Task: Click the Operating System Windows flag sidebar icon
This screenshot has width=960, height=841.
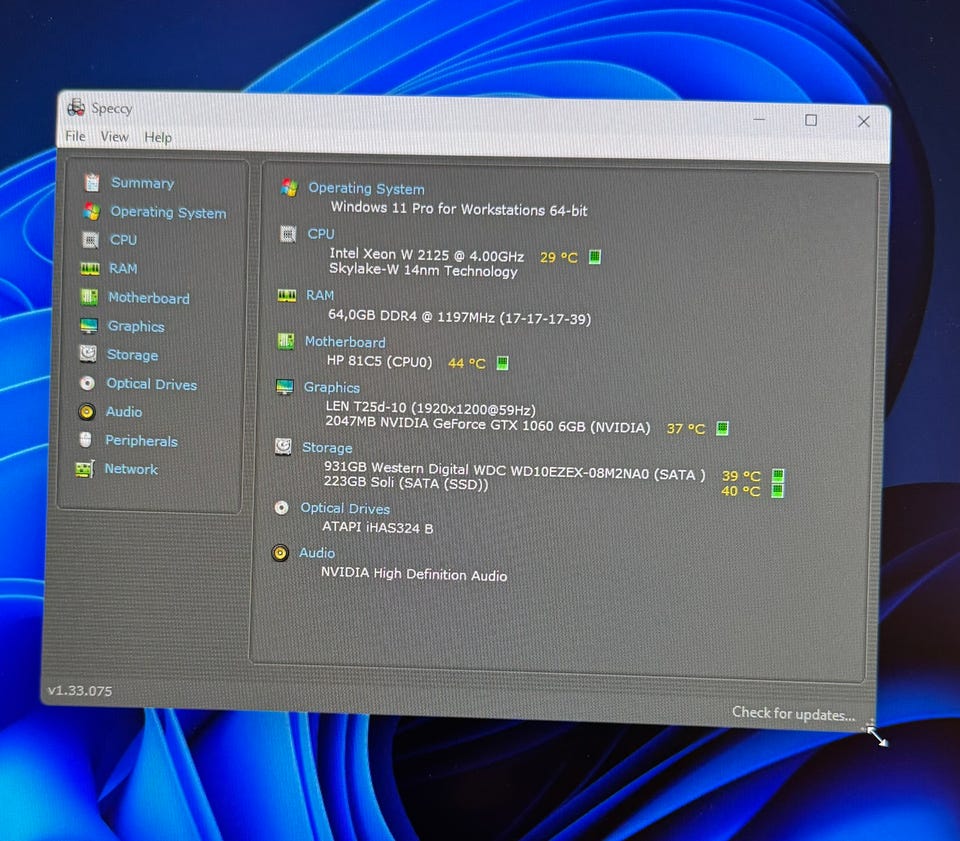Action: (x=92, y=211)
